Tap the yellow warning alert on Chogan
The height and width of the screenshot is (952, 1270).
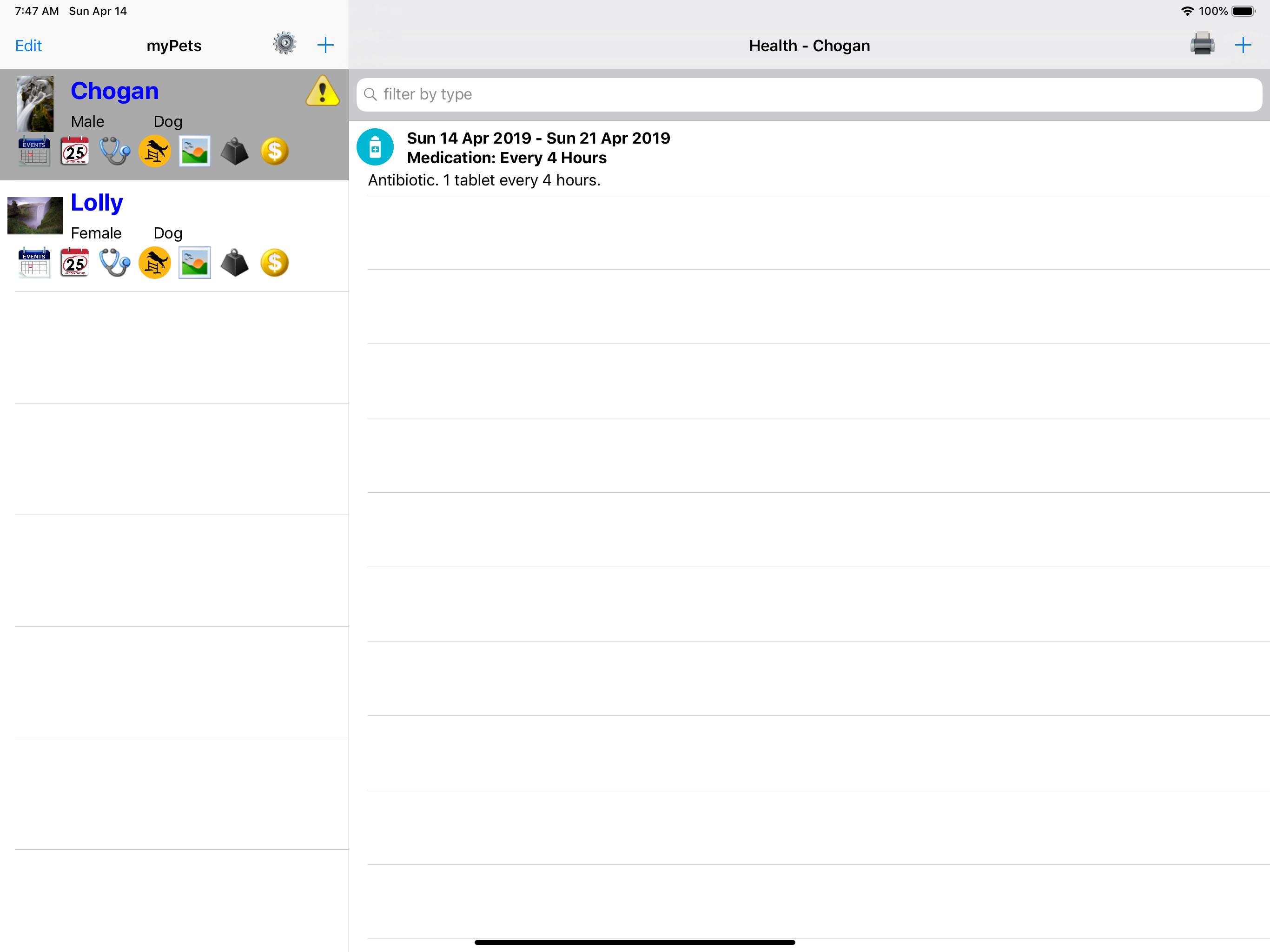click(322, 91)
